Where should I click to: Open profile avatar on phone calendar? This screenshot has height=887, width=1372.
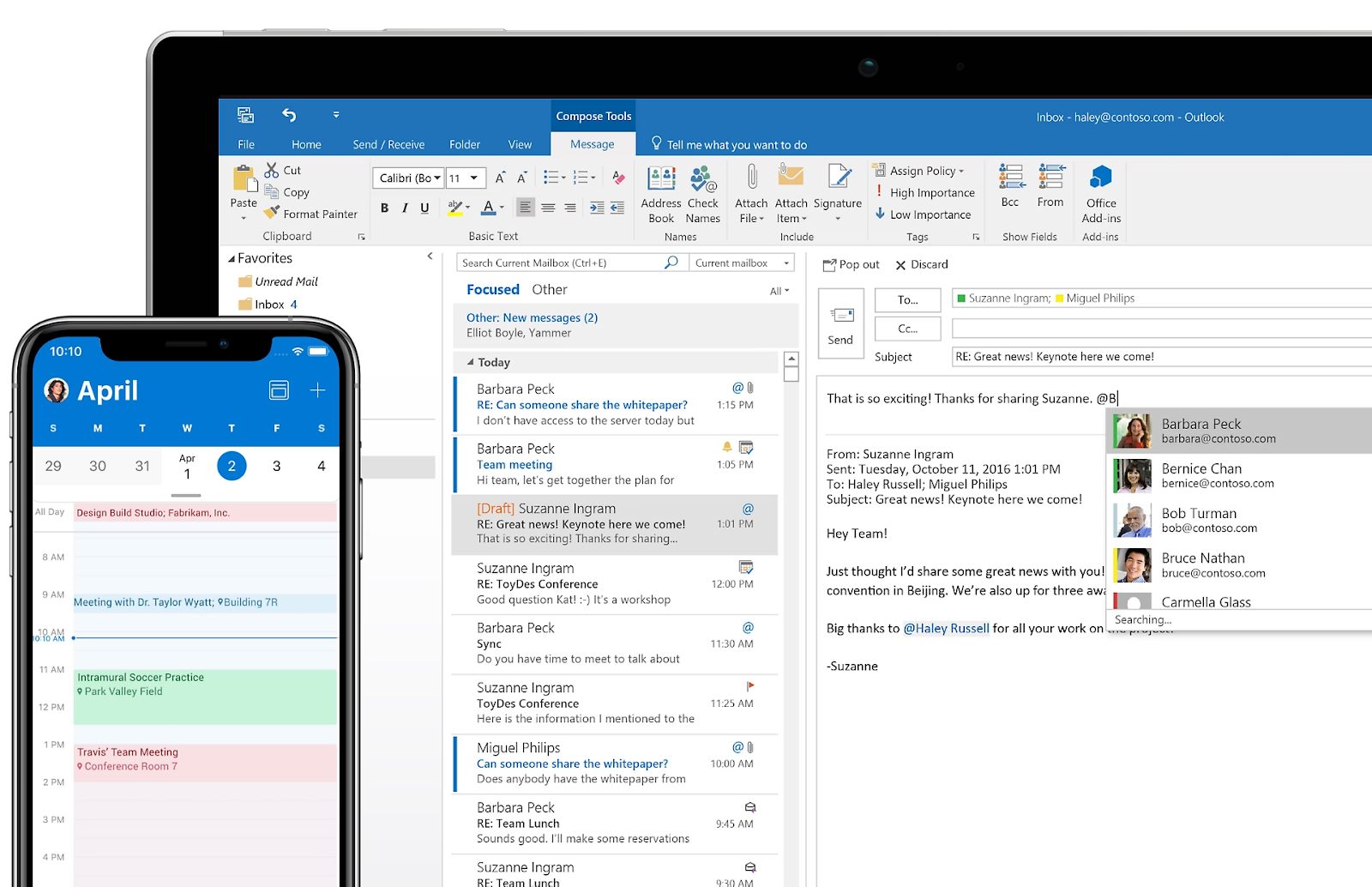57,390
